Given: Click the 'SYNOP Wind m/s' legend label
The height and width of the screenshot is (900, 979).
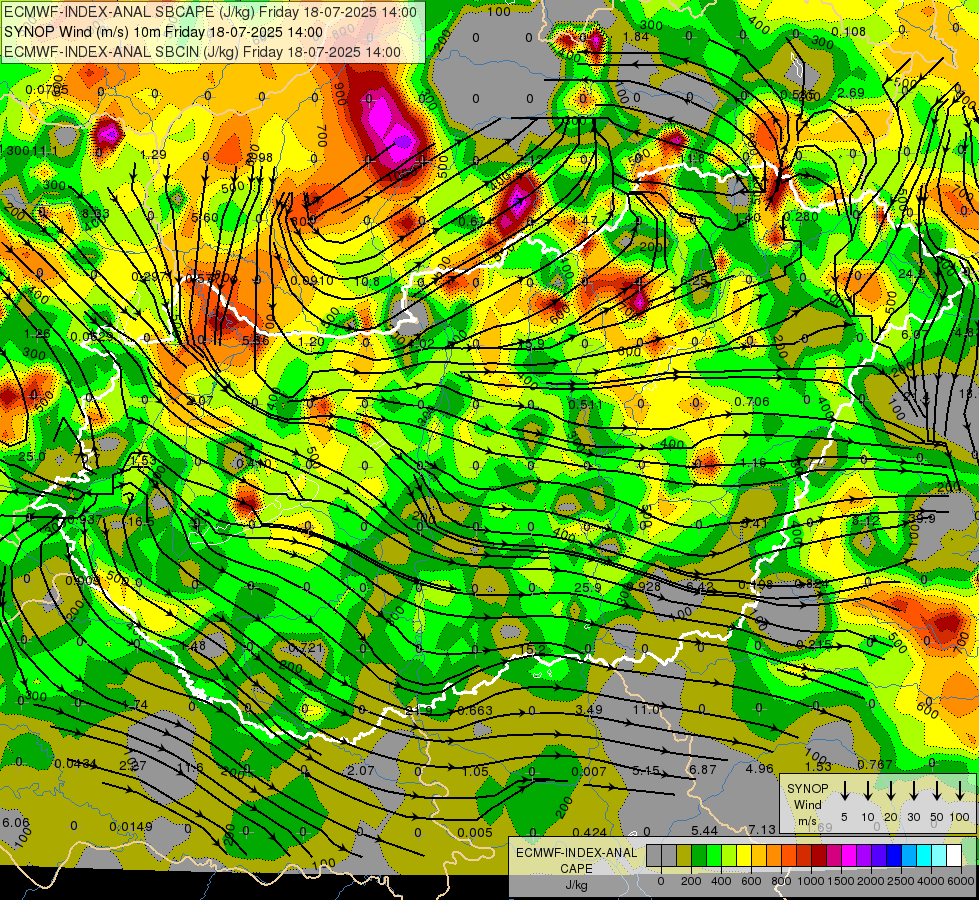Looking at the screenshot, I should click(x=808, y=805).
